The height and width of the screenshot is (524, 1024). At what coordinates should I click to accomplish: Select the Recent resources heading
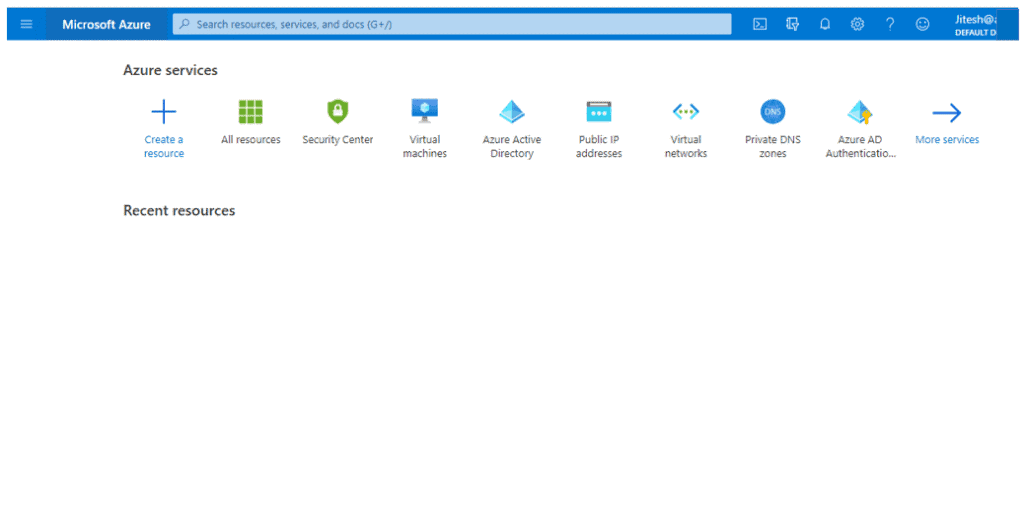click(x=179, y=210)
